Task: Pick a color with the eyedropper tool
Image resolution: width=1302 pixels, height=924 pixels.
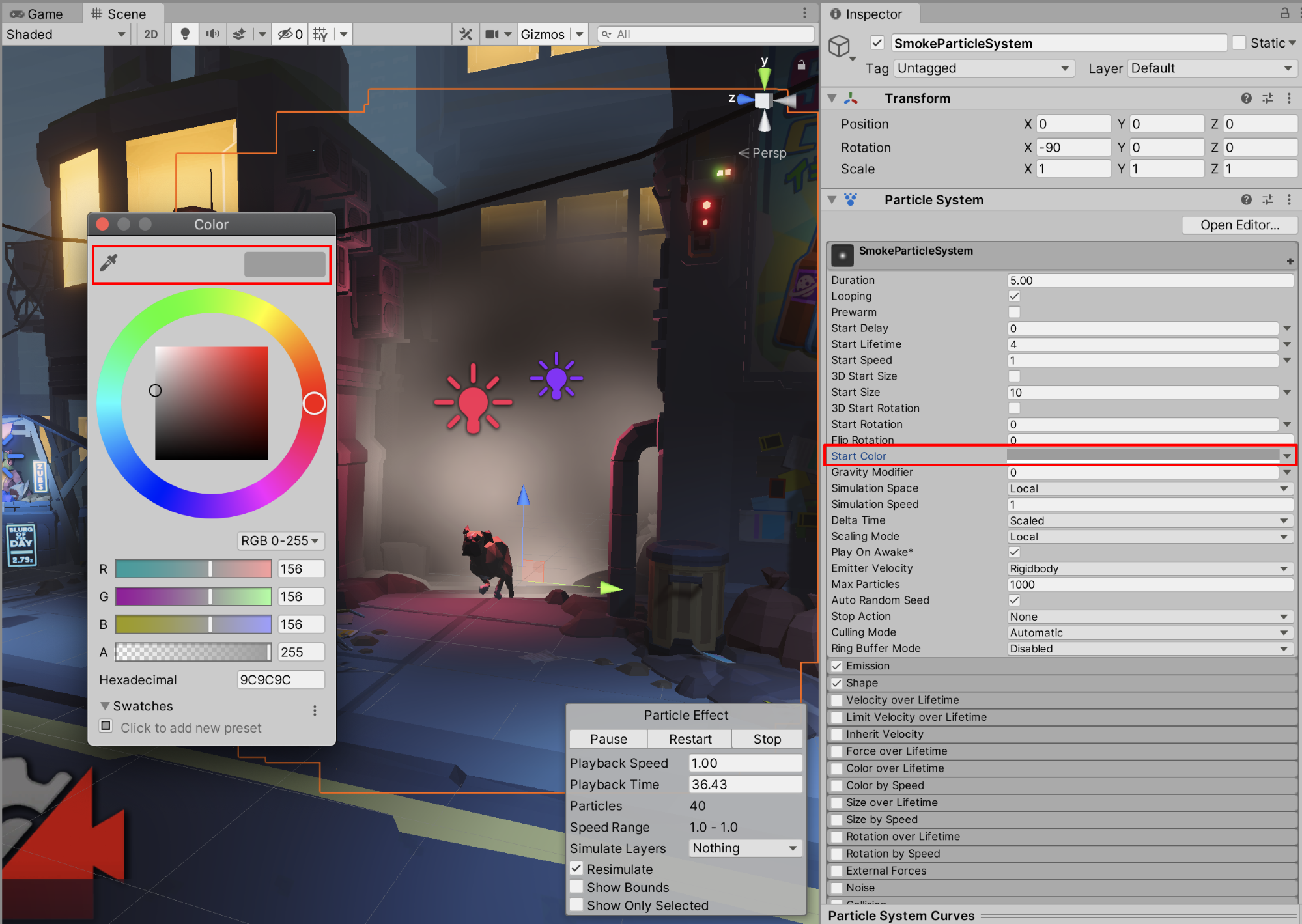Action: (109, 262)
